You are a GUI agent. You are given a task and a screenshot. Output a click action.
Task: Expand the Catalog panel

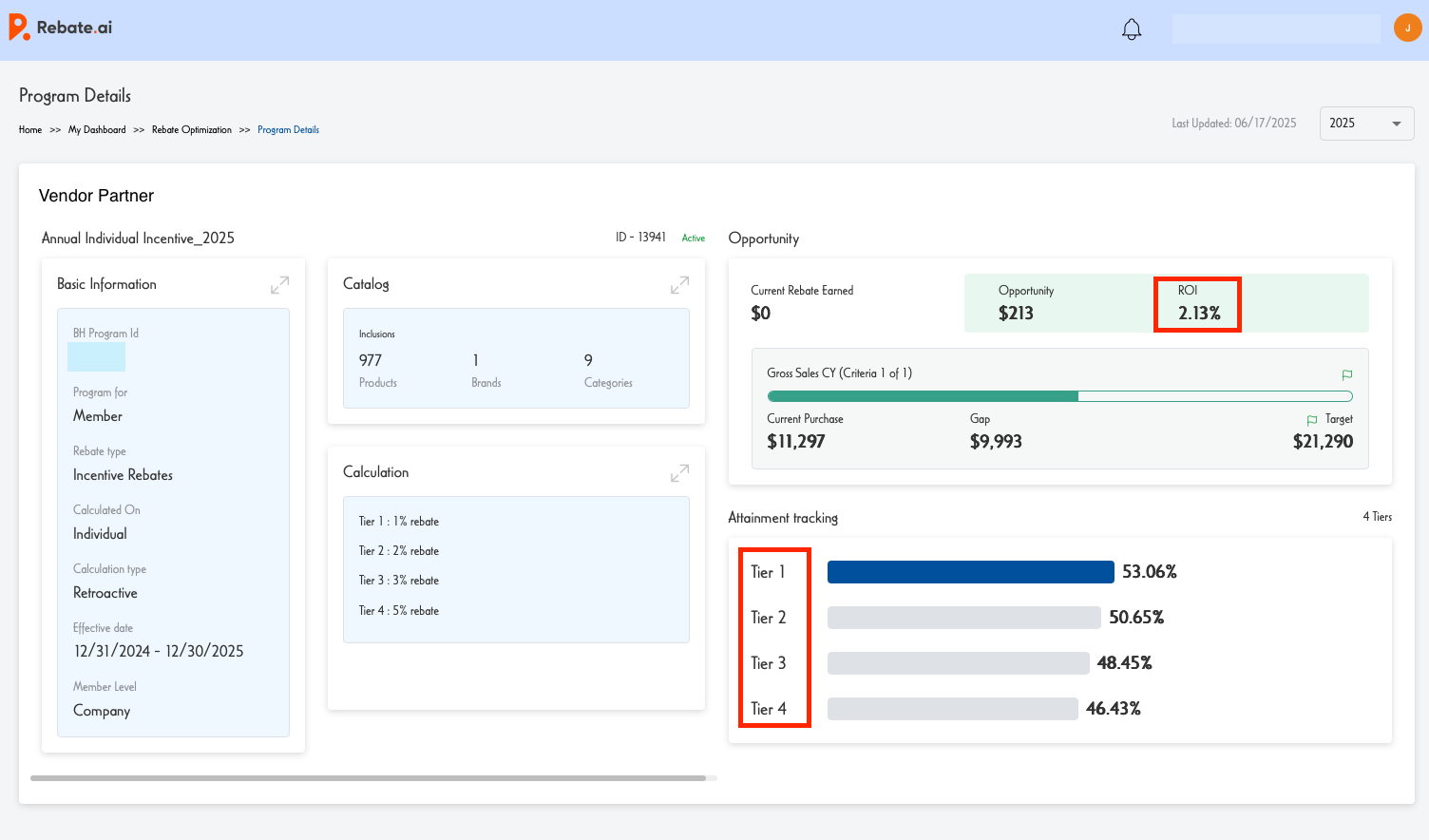pos(679,285)
